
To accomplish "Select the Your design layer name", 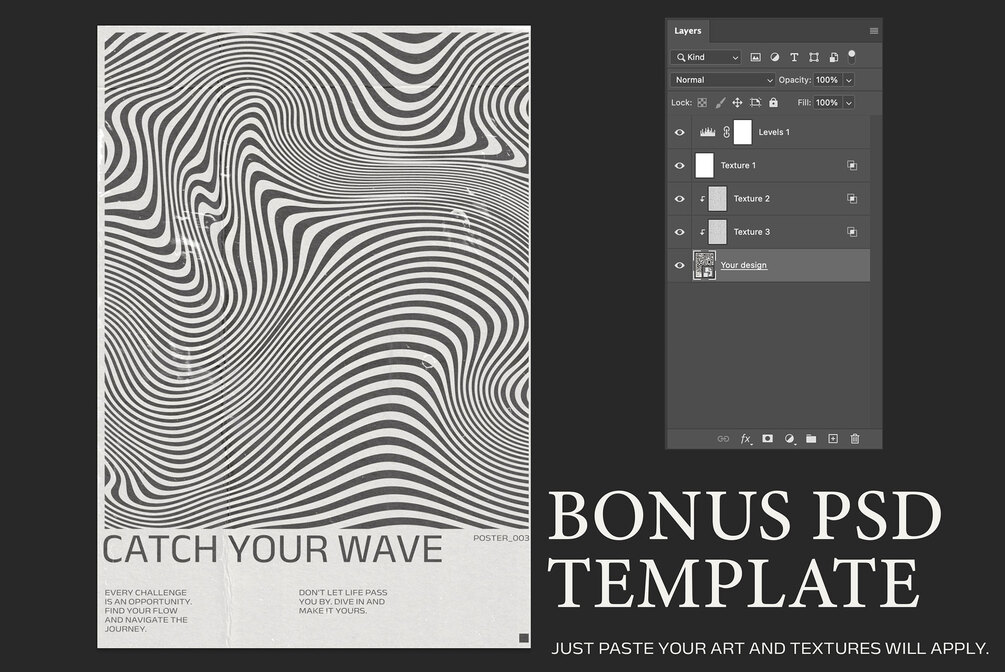I will (743, 265).
